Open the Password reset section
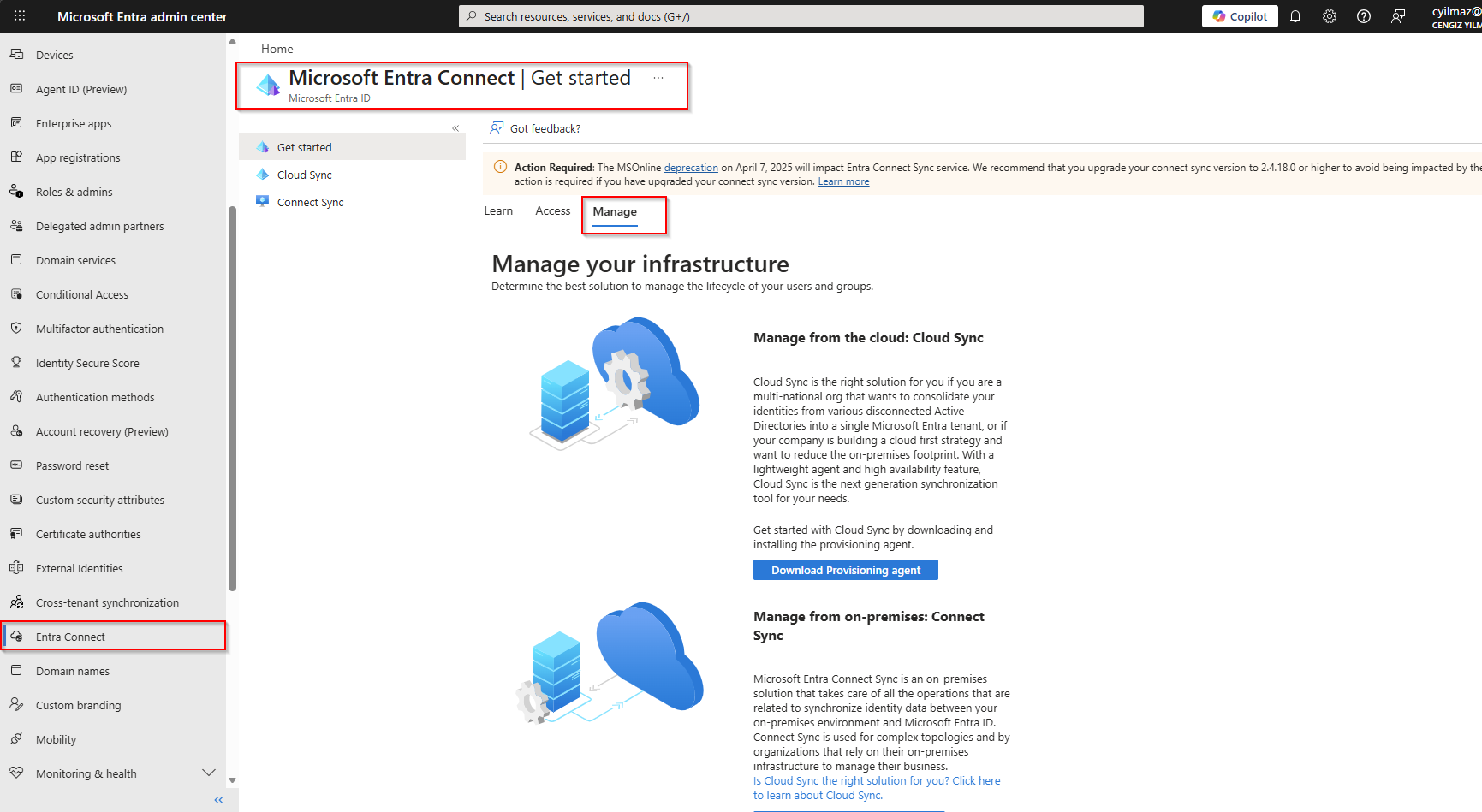The width and height of the screenshot is (1482, 812). (x=72, y=465)
